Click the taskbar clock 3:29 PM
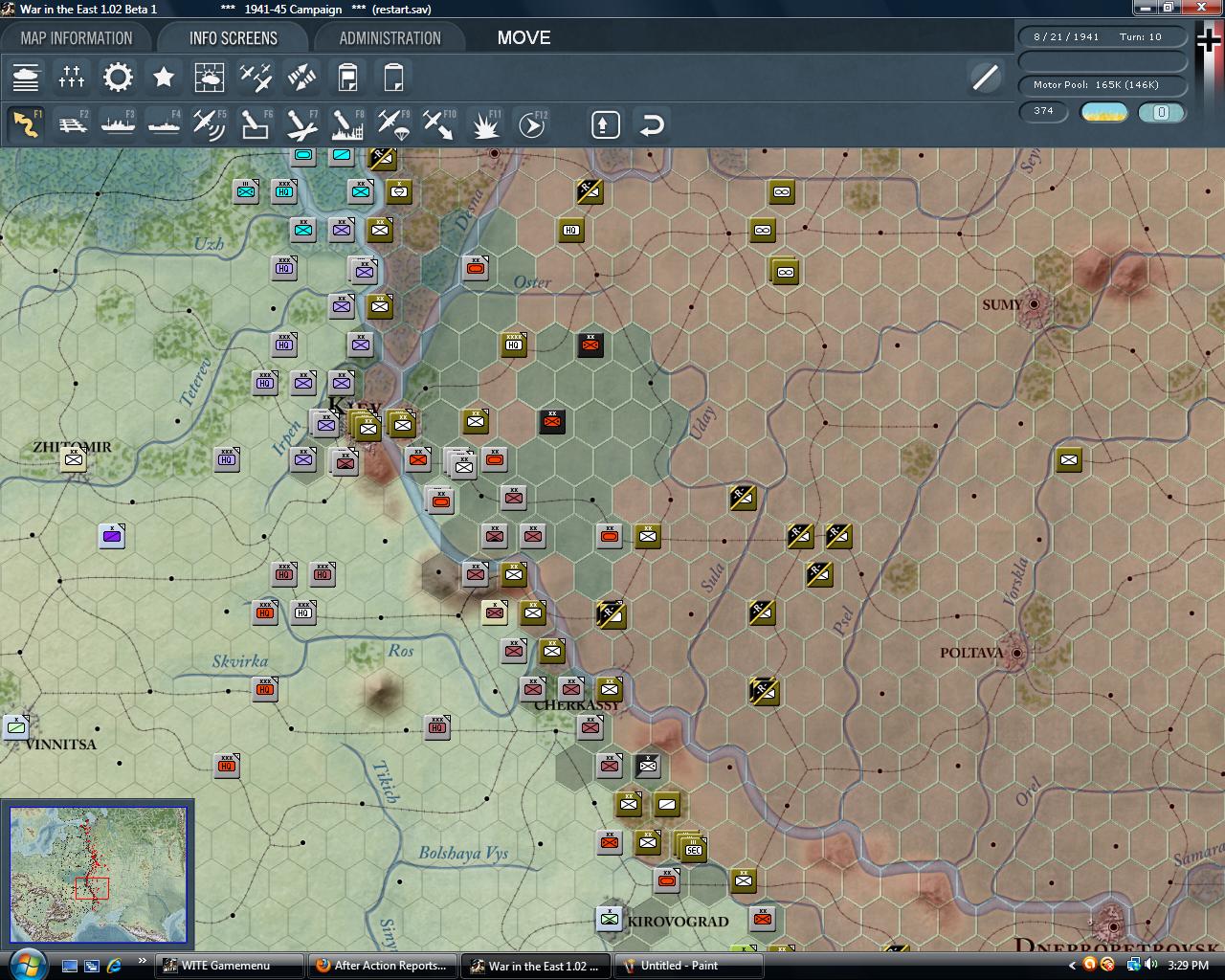The image size is (1225, 980). pyautogui.click(x=1188, y=966)
